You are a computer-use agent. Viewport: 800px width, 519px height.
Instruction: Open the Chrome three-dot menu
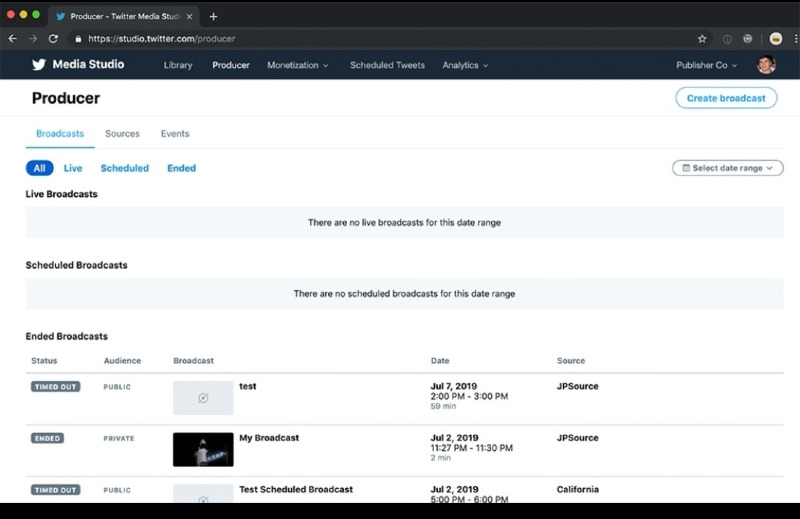795,39
